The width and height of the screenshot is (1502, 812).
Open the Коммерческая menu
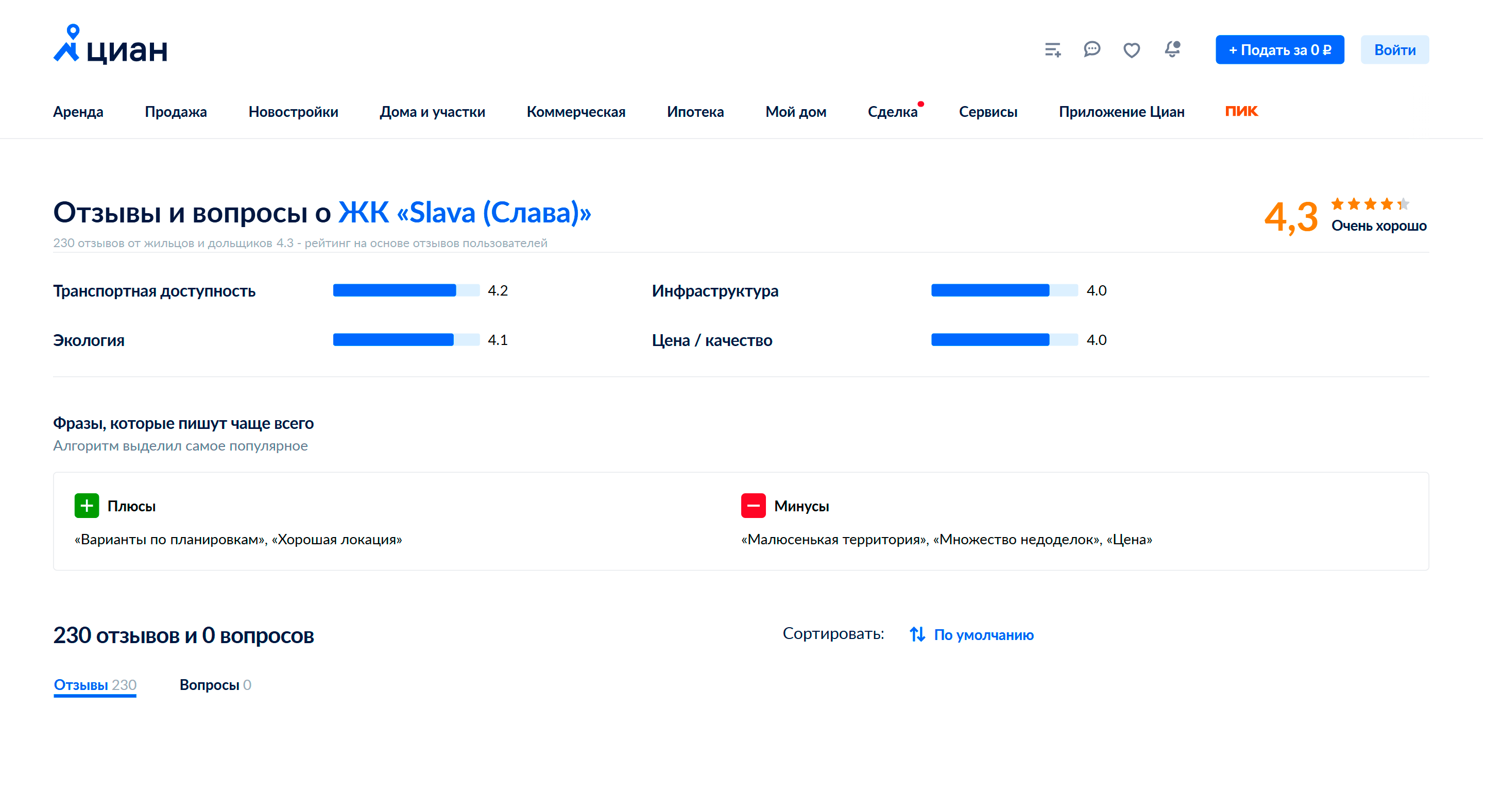(575, 111)
